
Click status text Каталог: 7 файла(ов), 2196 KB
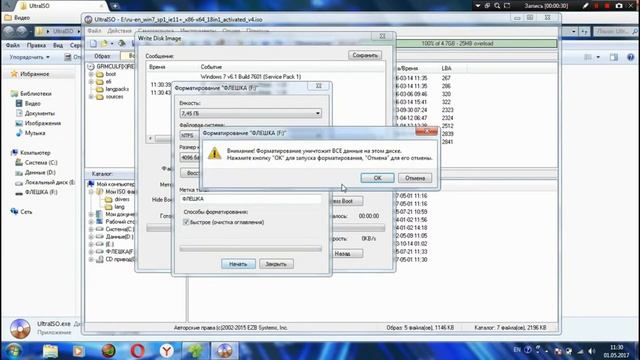pos(510,327)
